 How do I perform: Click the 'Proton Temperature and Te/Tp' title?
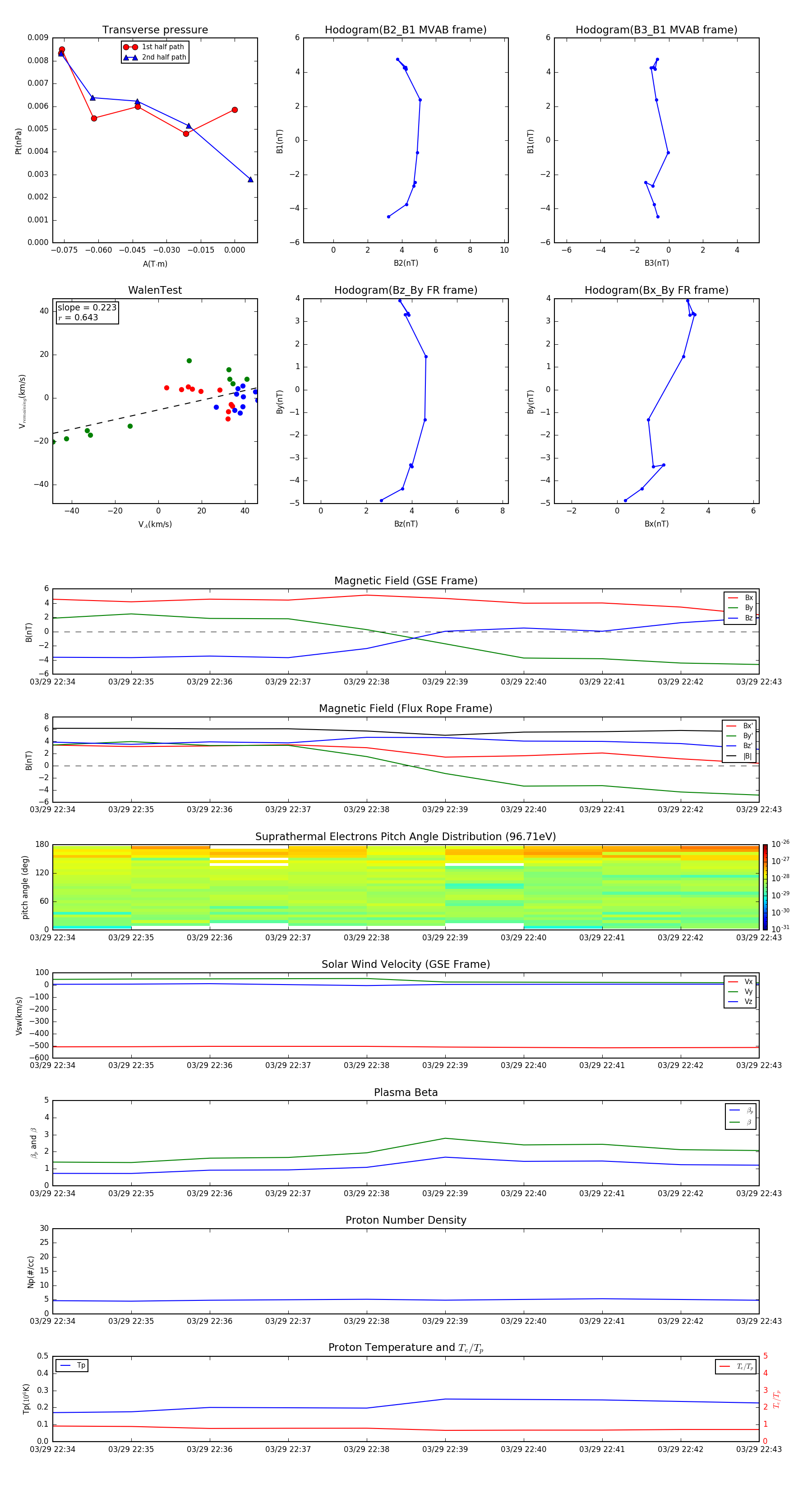tap(406, 1348)
